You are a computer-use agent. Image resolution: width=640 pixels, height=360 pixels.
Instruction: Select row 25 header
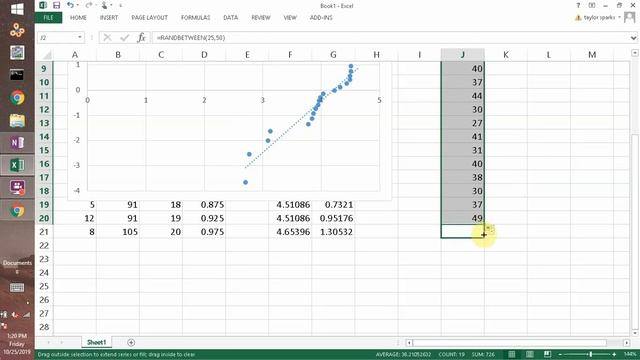[44, 286]
